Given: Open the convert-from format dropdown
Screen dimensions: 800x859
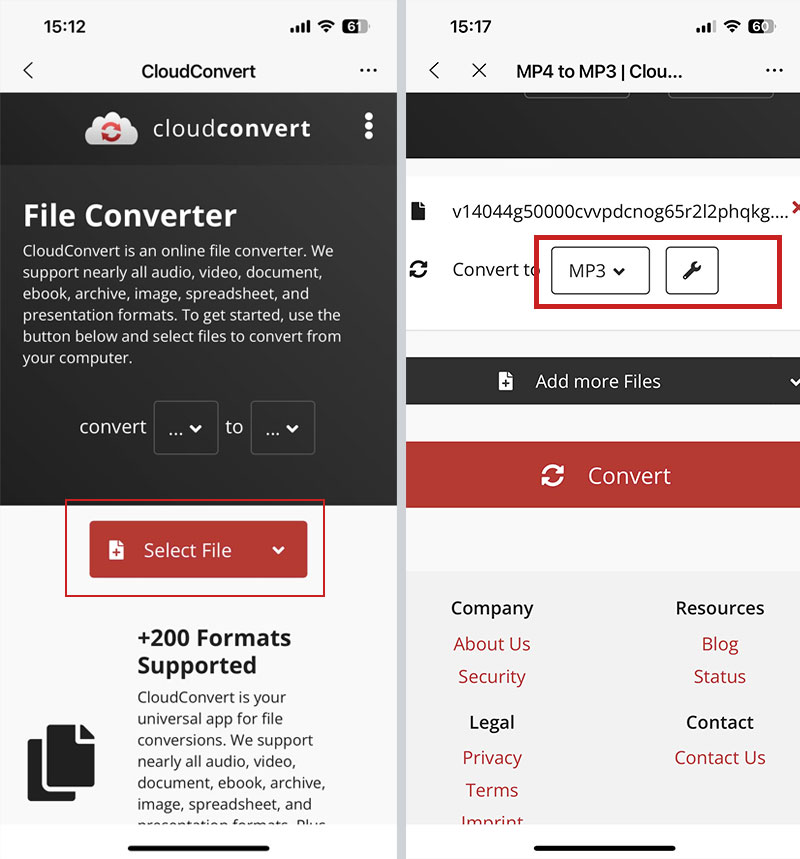Looking at the screenshot, I should (x=186, y=428).
